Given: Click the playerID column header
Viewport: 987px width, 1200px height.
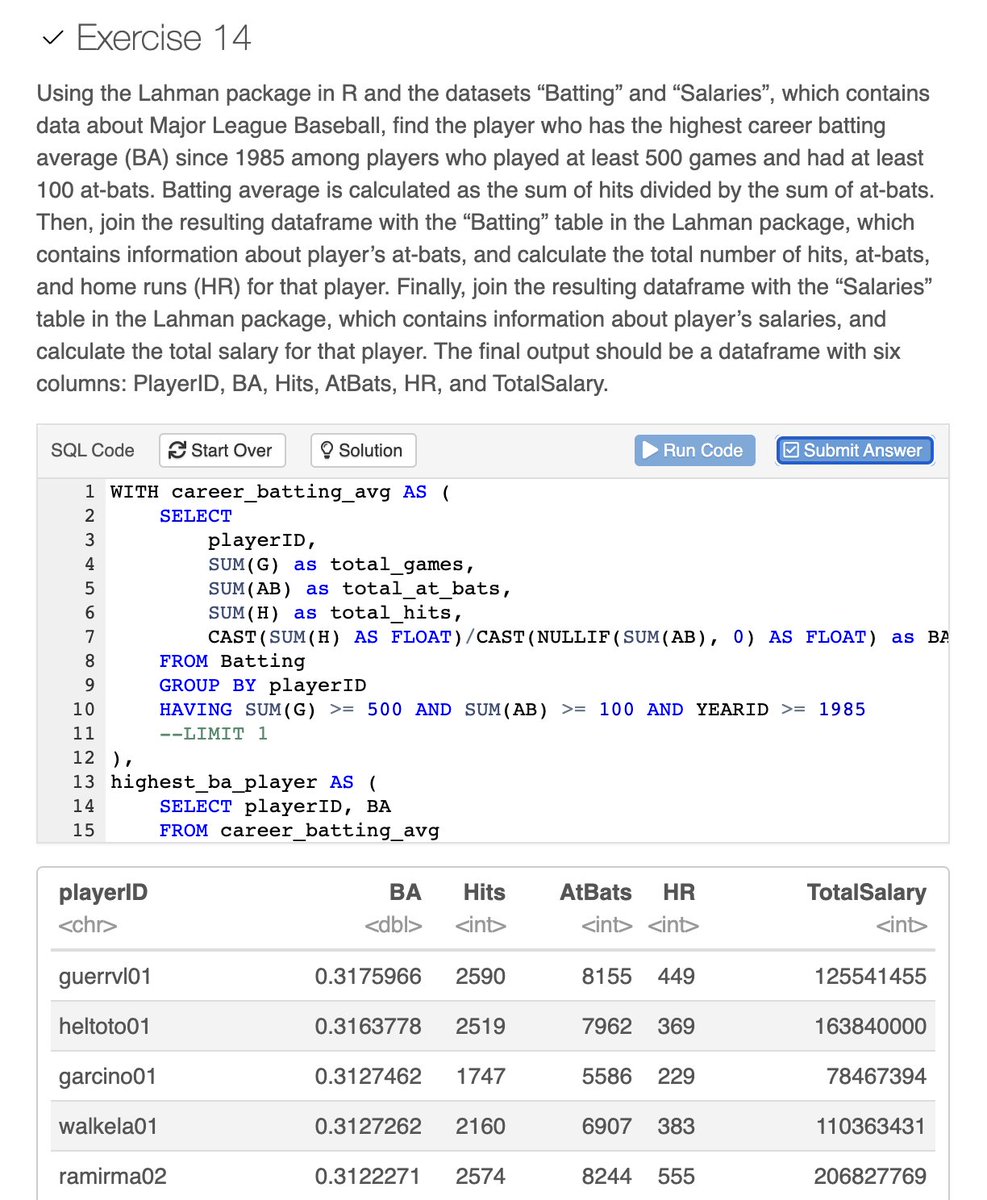Looking at the screenshot, I should (x=103, y=892).
